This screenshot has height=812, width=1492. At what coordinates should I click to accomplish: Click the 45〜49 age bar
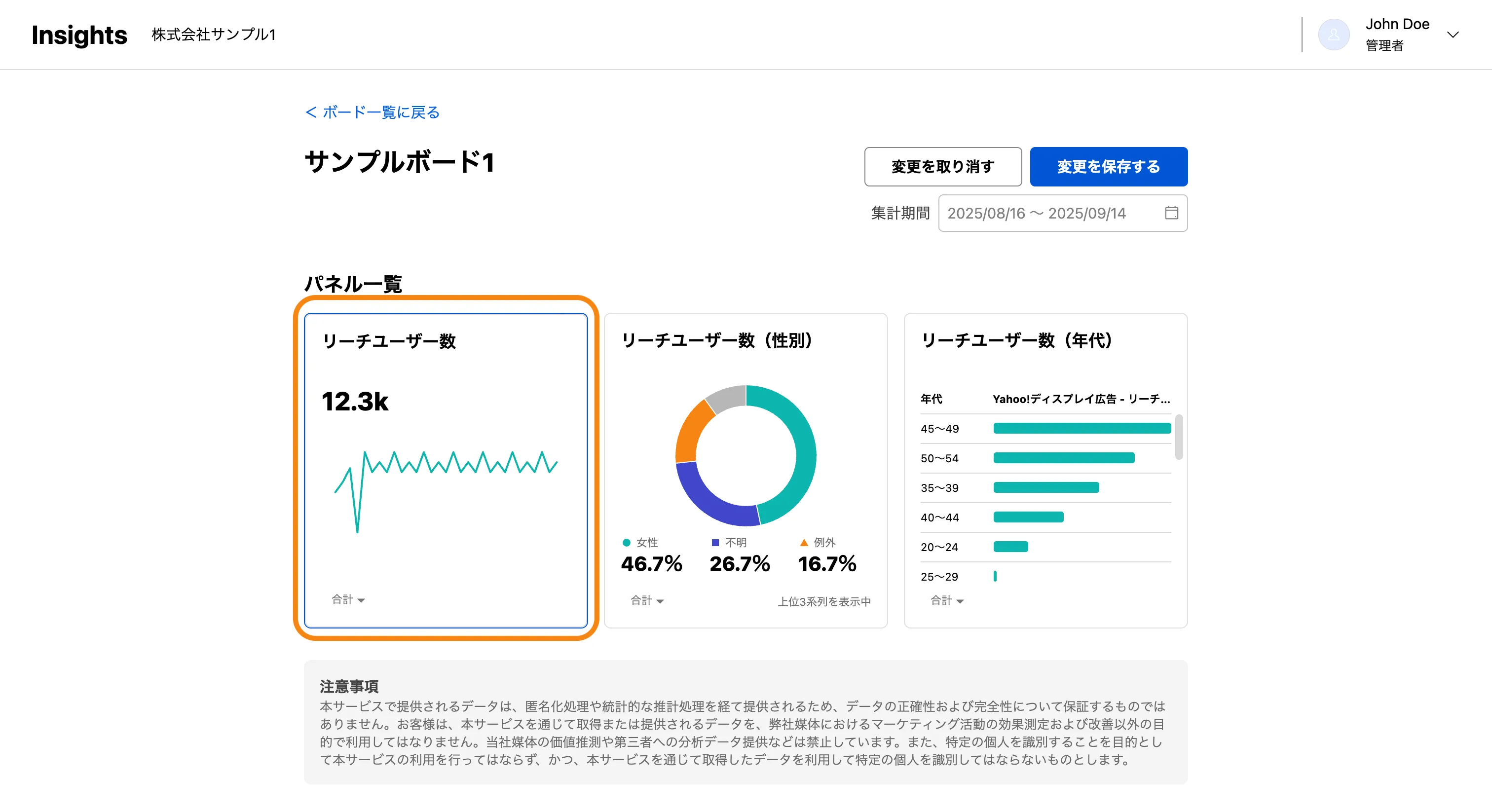(x=1082, y=429)
